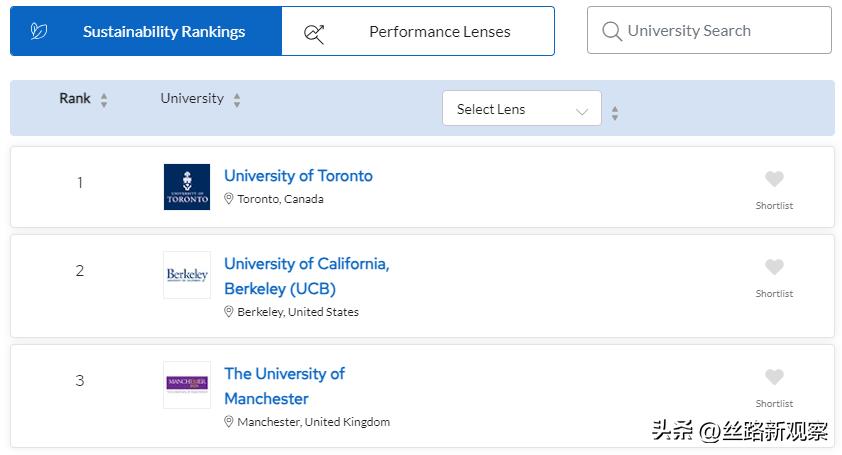842x455 pixels.
Task: Open the University of Toronto link
Action: [x=298, y=176]
